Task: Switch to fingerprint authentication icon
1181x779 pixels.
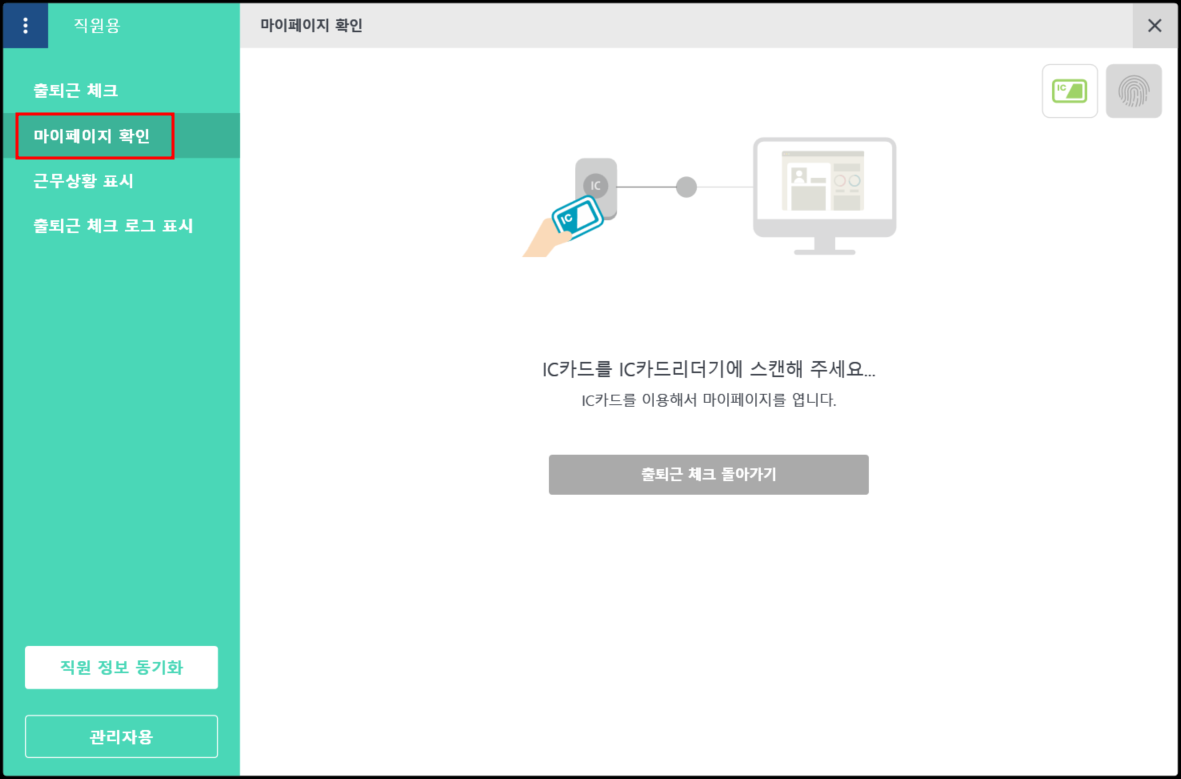Action: [1133, 91]
